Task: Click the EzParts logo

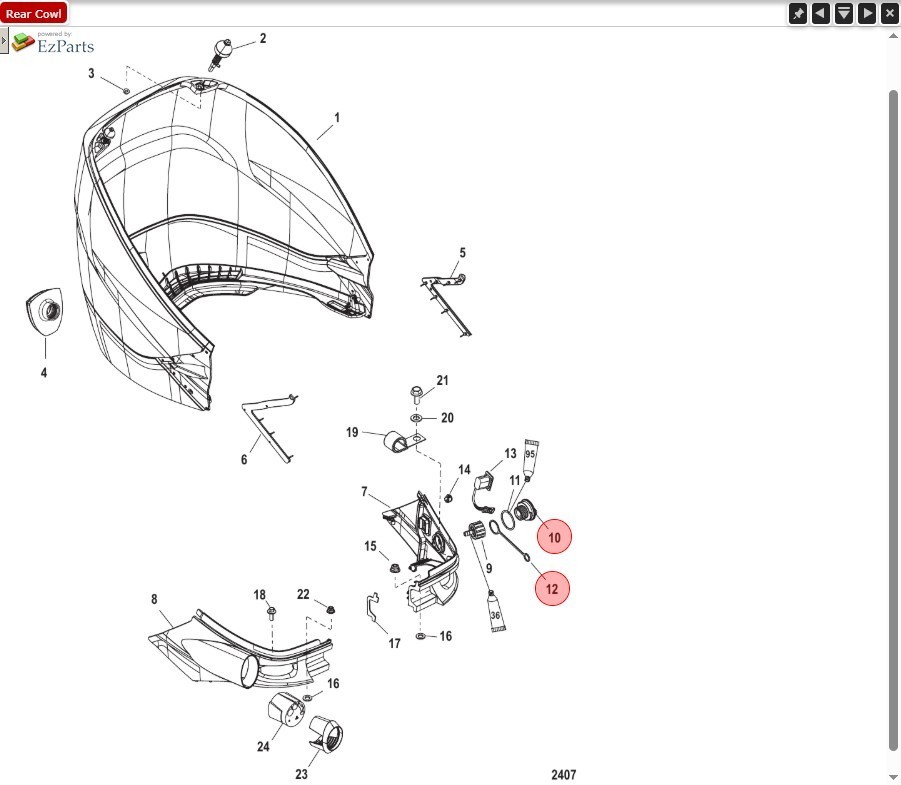Action: click(x=53, y=42)
